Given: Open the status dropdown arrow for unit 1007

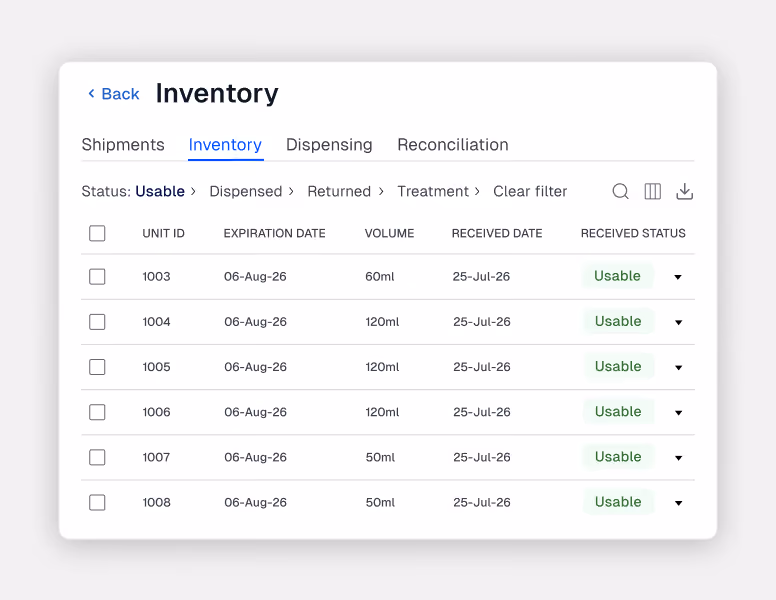Looking at the screenshot, I should (679, 458).
